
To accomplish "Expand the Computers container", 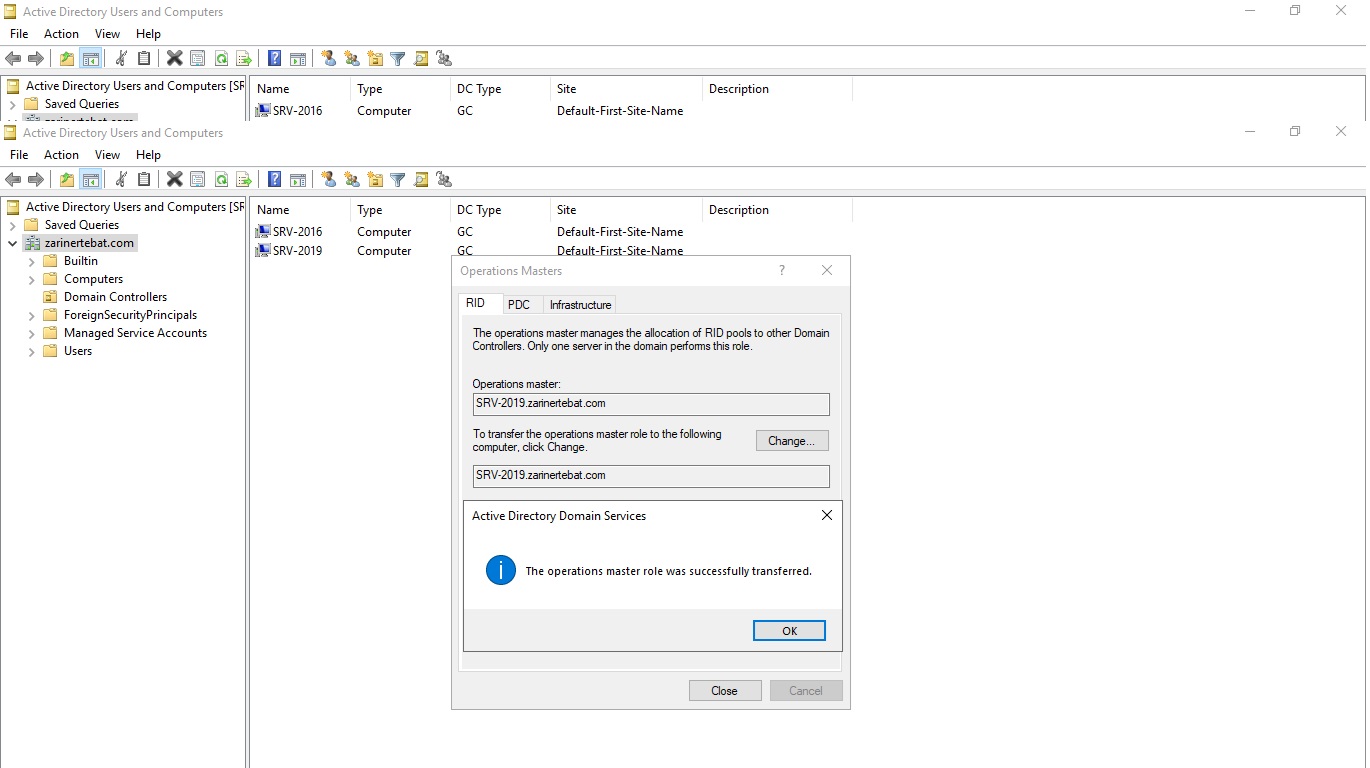I will tap(31, 279).
